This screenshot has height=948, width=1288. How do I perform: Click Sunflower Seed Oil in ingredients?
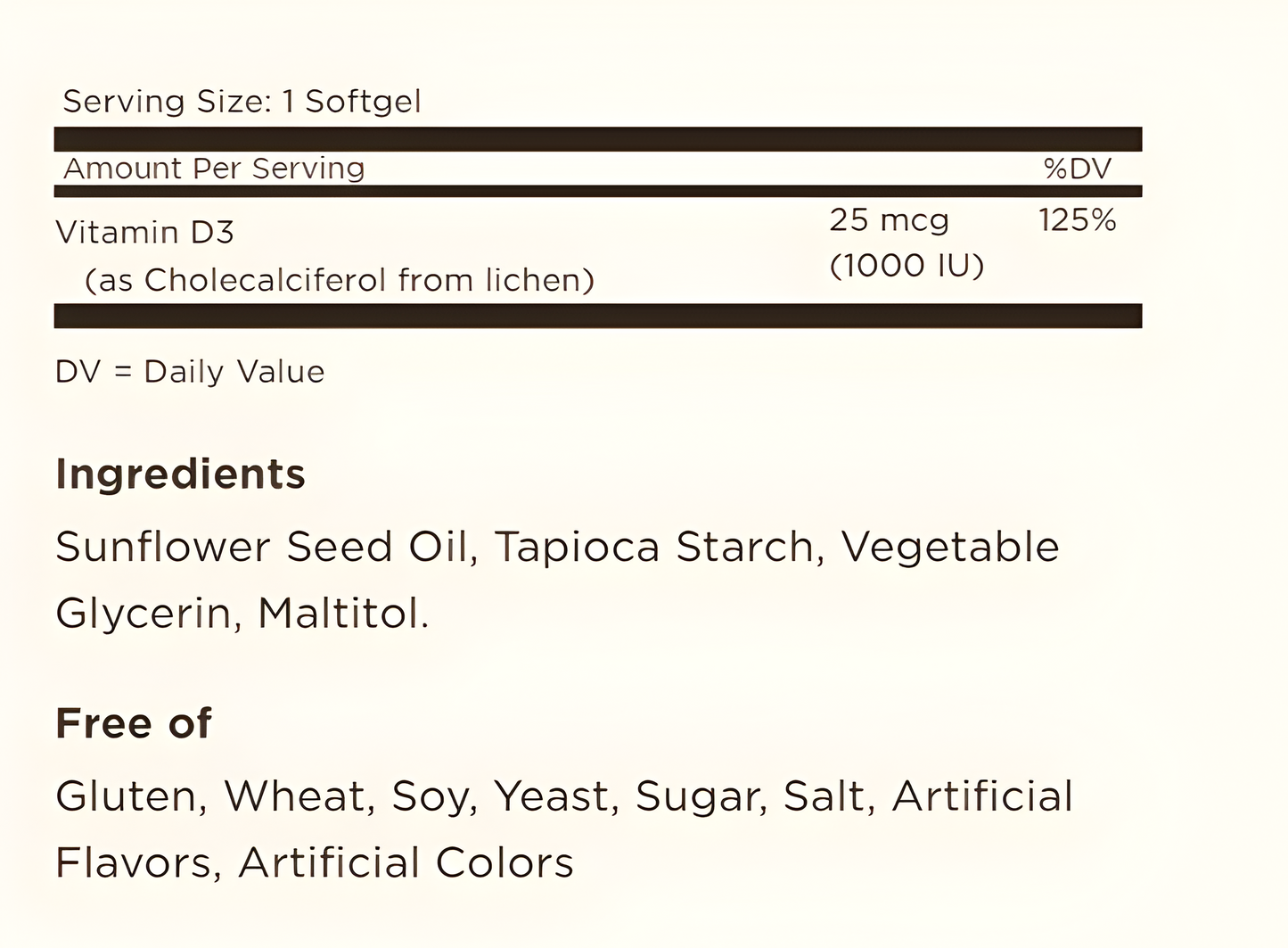261,548
